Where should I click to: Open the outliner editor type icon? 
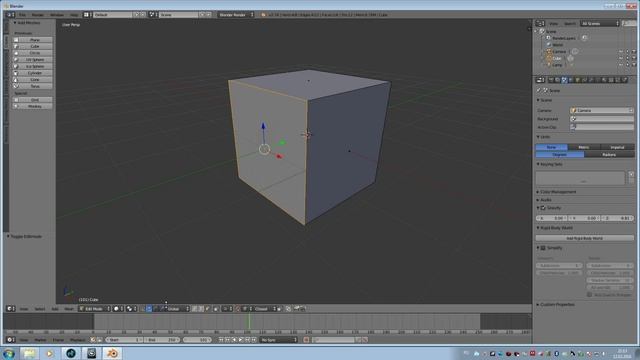540,24
